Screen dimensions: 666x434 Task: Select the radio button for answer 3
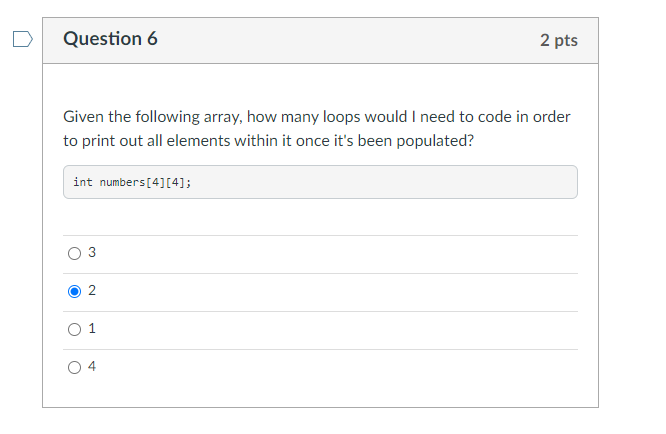coord(74,254)
